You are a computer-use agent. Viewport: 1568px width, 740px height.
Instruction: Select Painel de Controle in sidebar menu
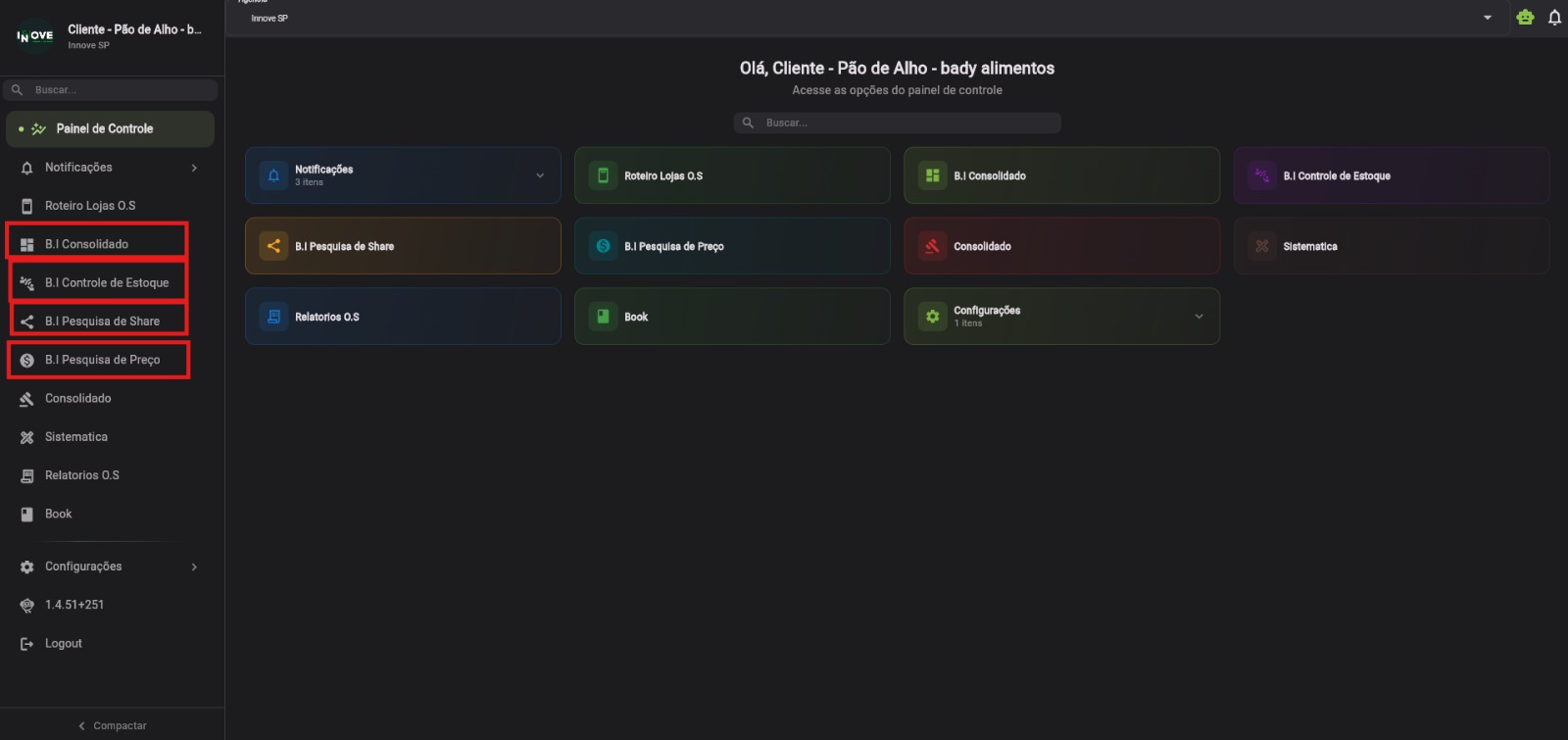pos(110,129)
